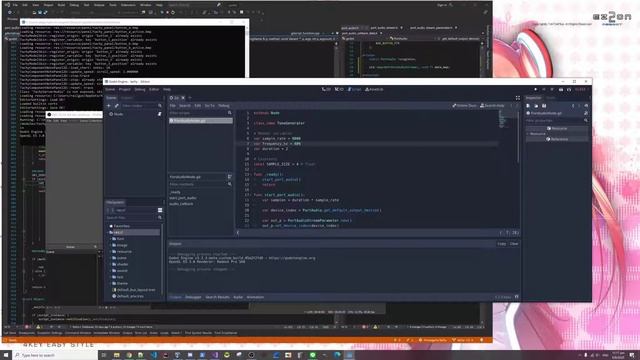Click the save resource disk icon in Inspector
Screen dimensions: 640x360
pyautogui.click(x=544, y=106)
